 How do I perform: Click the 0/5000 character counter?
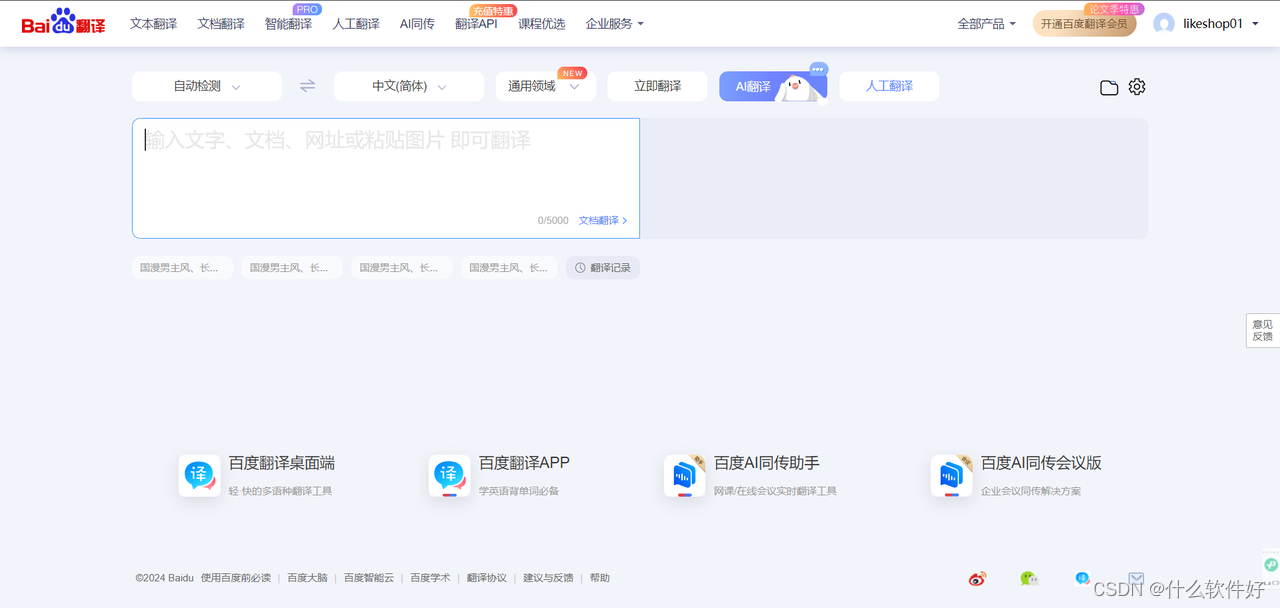pyautogui.click(x=553, y=220)
